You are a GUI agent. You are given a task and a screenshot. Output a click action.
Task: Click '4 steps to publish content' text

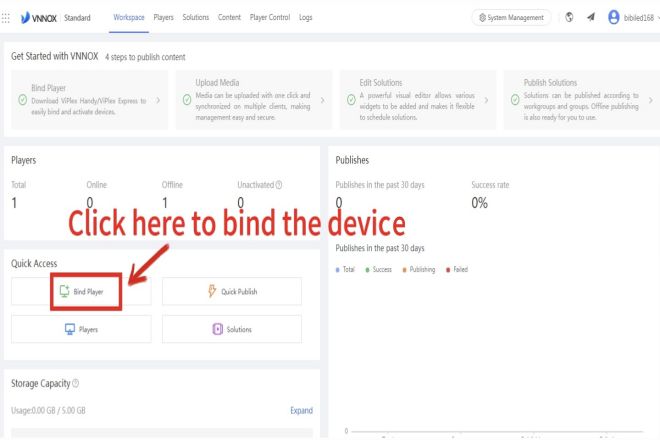point(145,57)
